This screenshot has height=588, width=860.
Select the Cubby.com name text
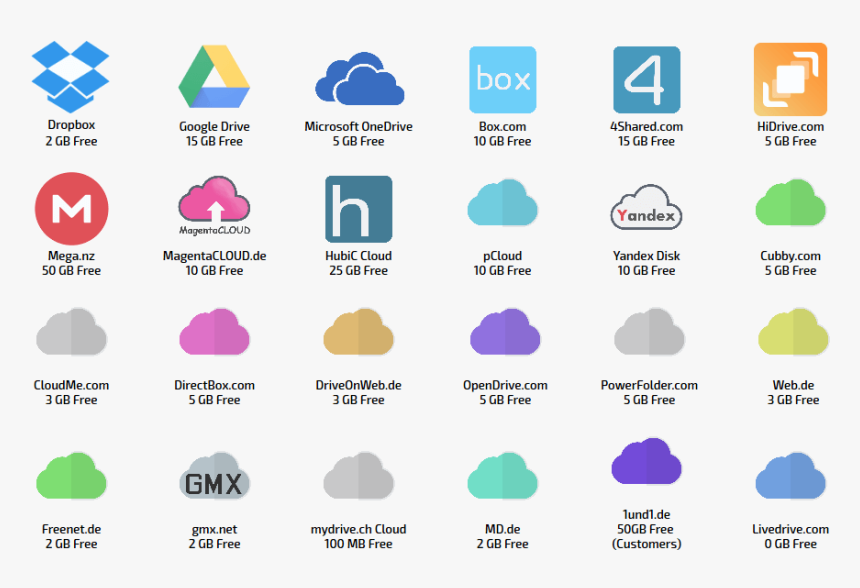tap(790, 256)
